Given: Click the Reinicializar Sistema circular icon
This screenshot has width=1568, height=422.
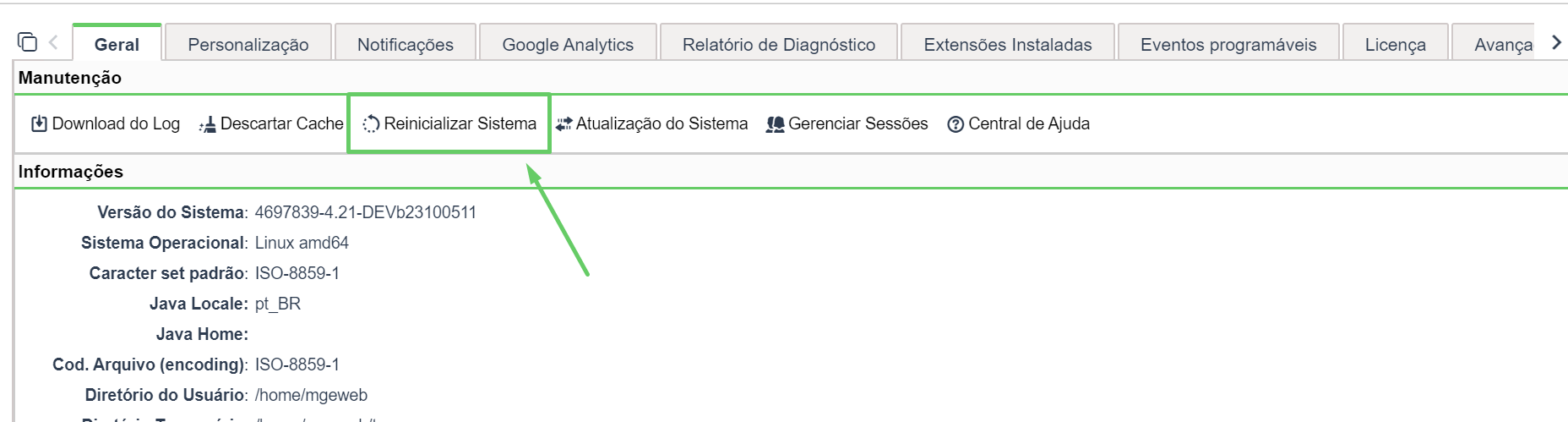Looking at the screenshot, I should [x=371, y=124].
